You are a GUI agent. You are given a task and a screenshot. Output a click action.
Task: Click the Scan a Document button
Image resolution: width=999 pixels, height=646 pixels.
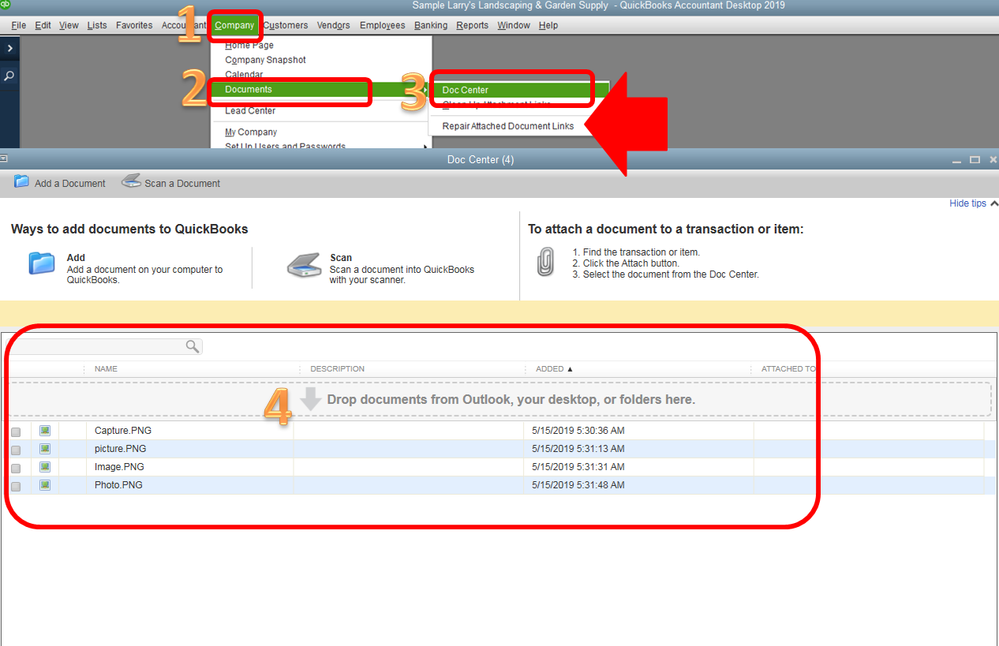point(171,183)
